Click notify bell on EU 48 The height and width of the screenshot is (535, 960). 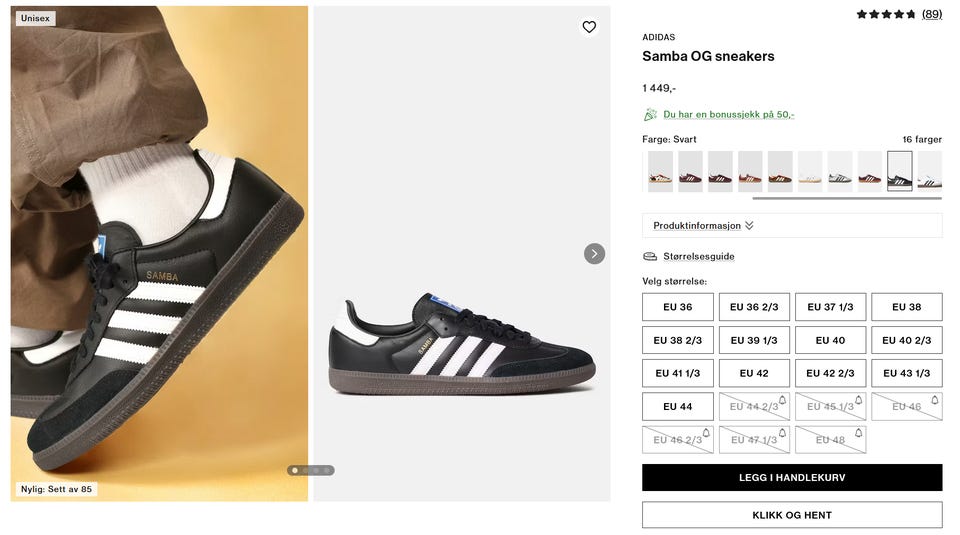(x=858, y=433)
